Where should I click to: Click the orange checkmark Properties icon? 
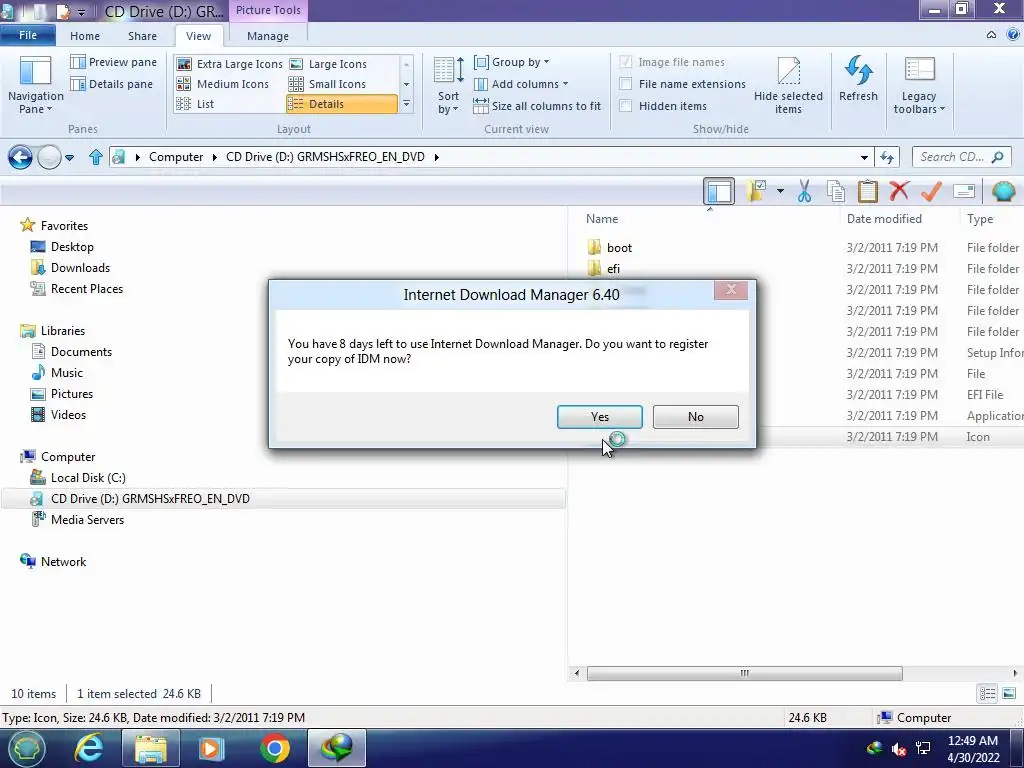pyautogui.click(x=931, y=191)
